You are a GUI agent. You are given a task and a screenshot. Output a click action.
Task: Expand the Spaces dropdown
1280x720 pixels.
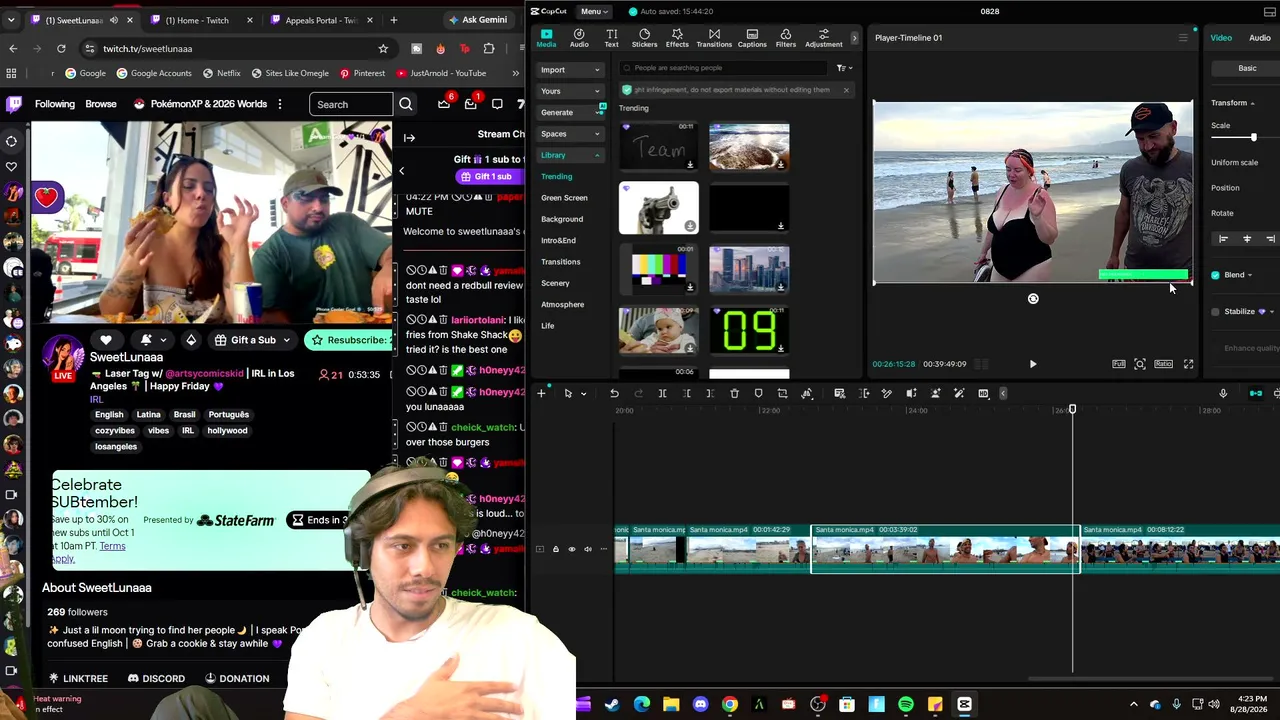pos(570,134)
